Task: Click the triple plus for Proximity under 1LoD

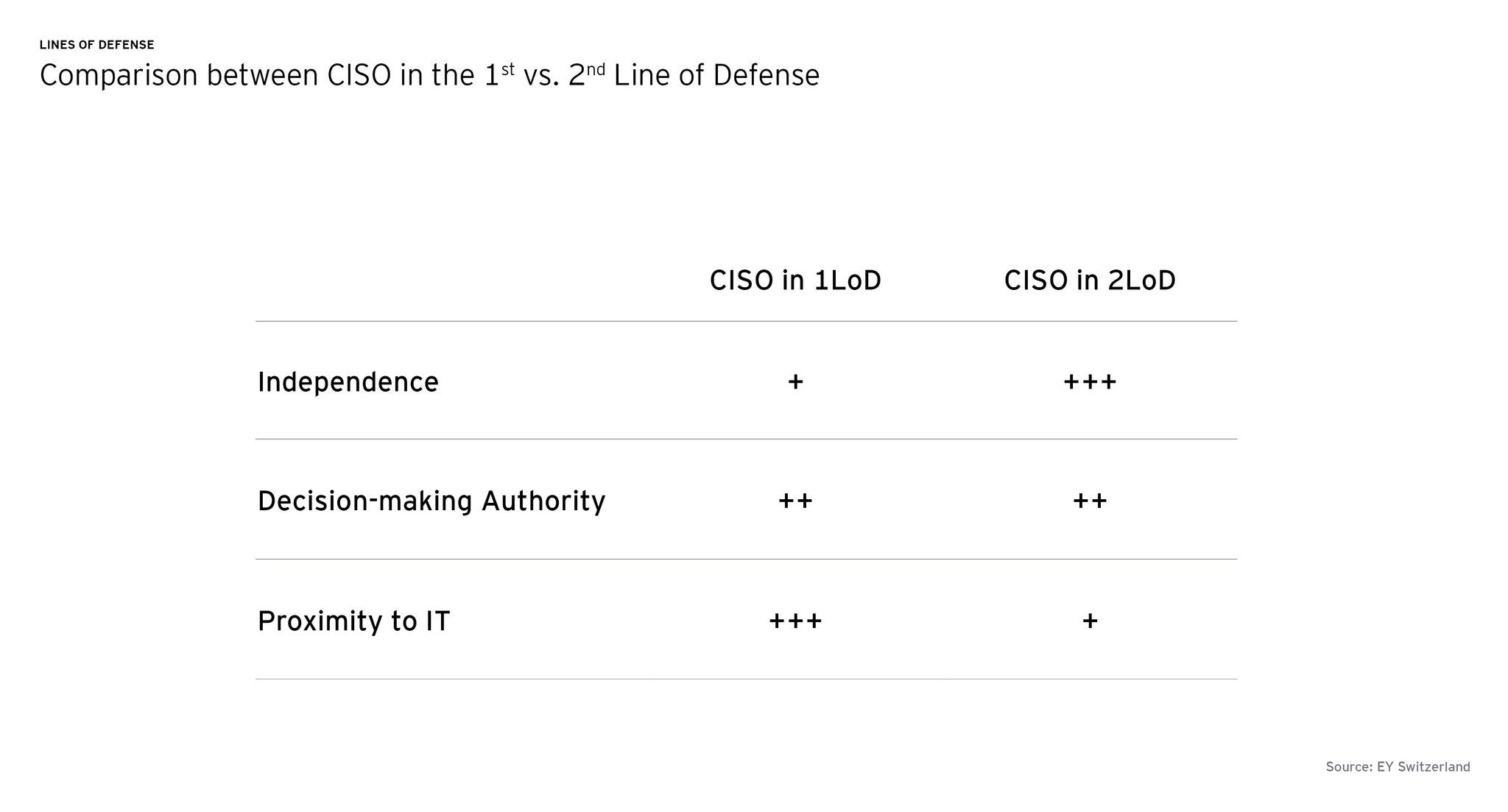Action: pos(795,621)
